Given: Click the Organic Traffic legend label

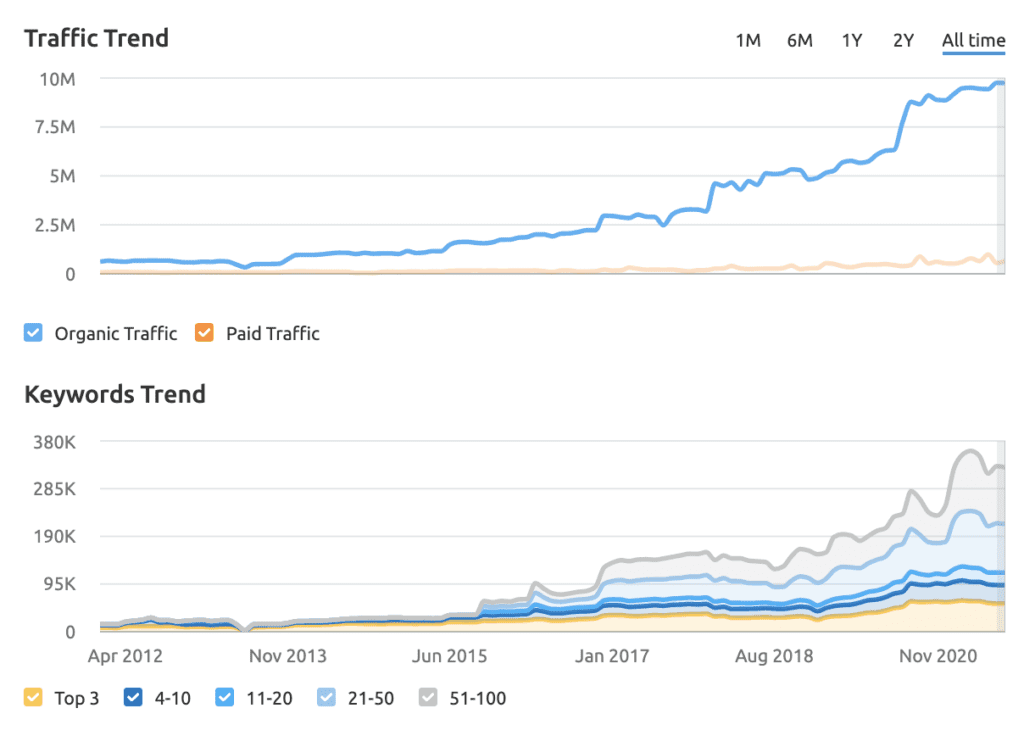Looking at the screenshot, I should click(x=116, y=334).
